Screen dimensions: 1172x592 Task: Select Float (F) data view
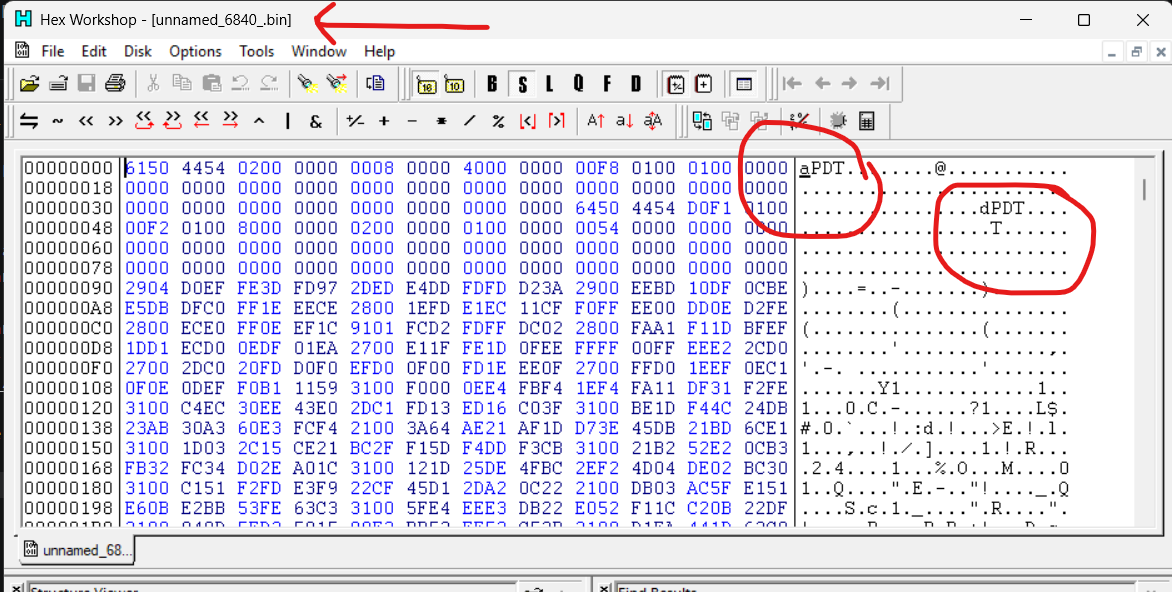pos(607,84)
